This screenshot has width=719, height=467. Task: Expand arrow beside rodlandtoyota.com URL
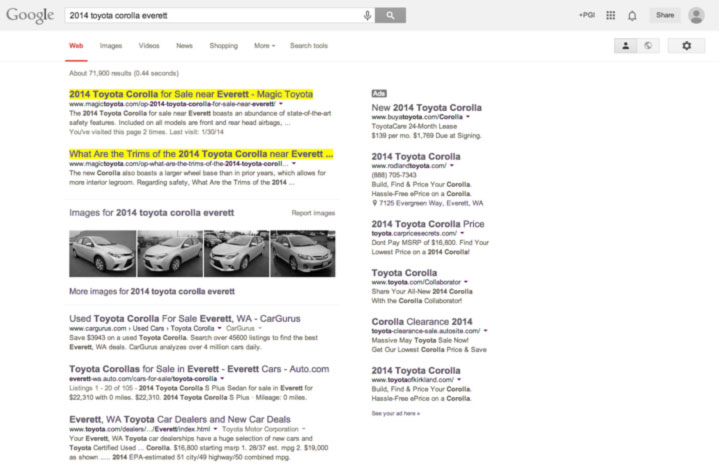452,166
